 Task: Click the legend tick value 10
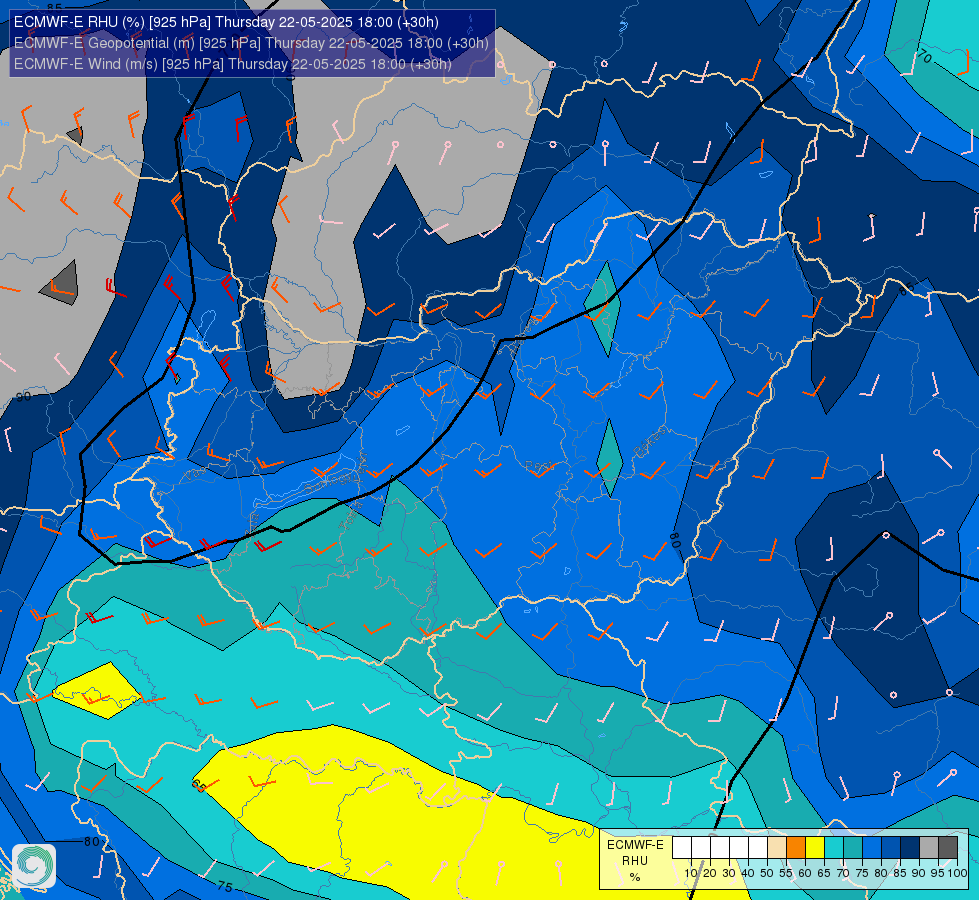coord(691,873)
